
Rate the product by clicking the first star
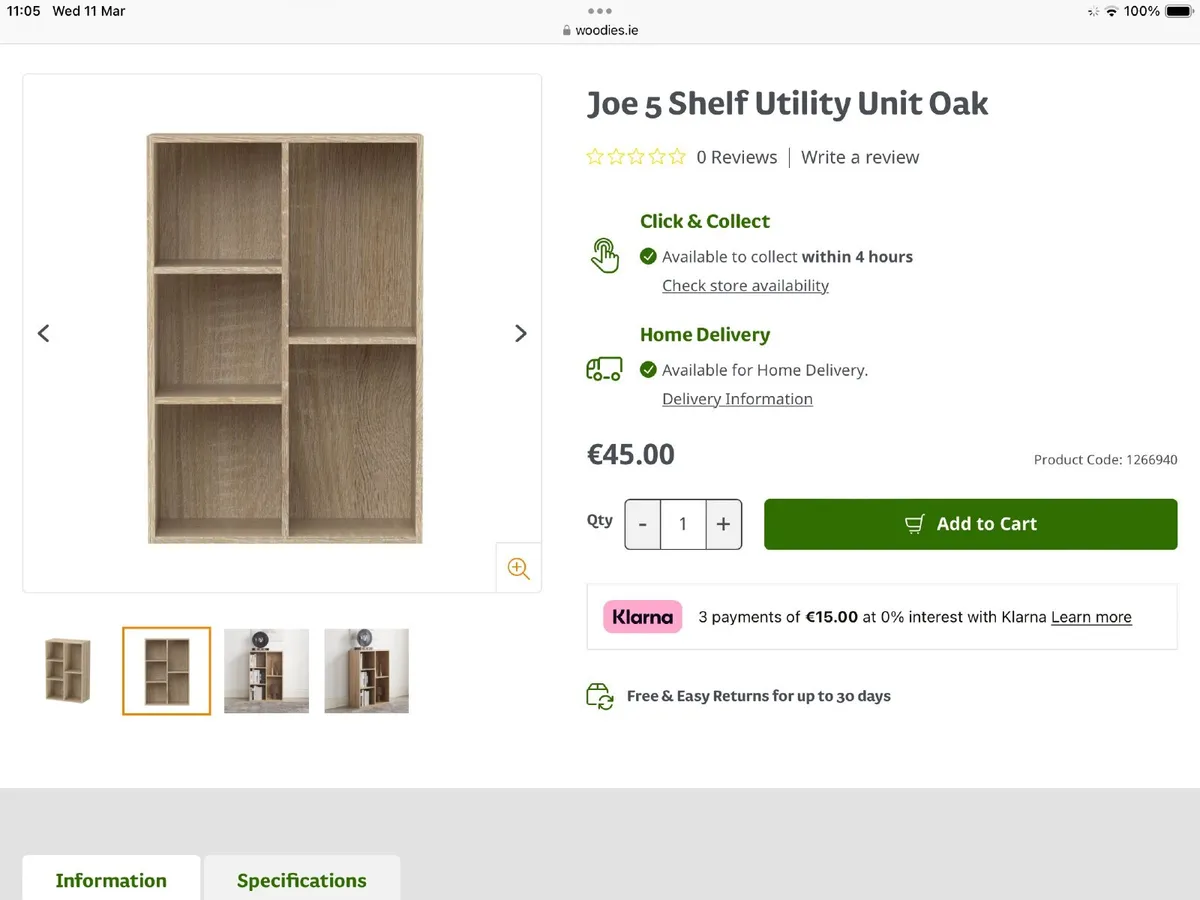point(594,157)
